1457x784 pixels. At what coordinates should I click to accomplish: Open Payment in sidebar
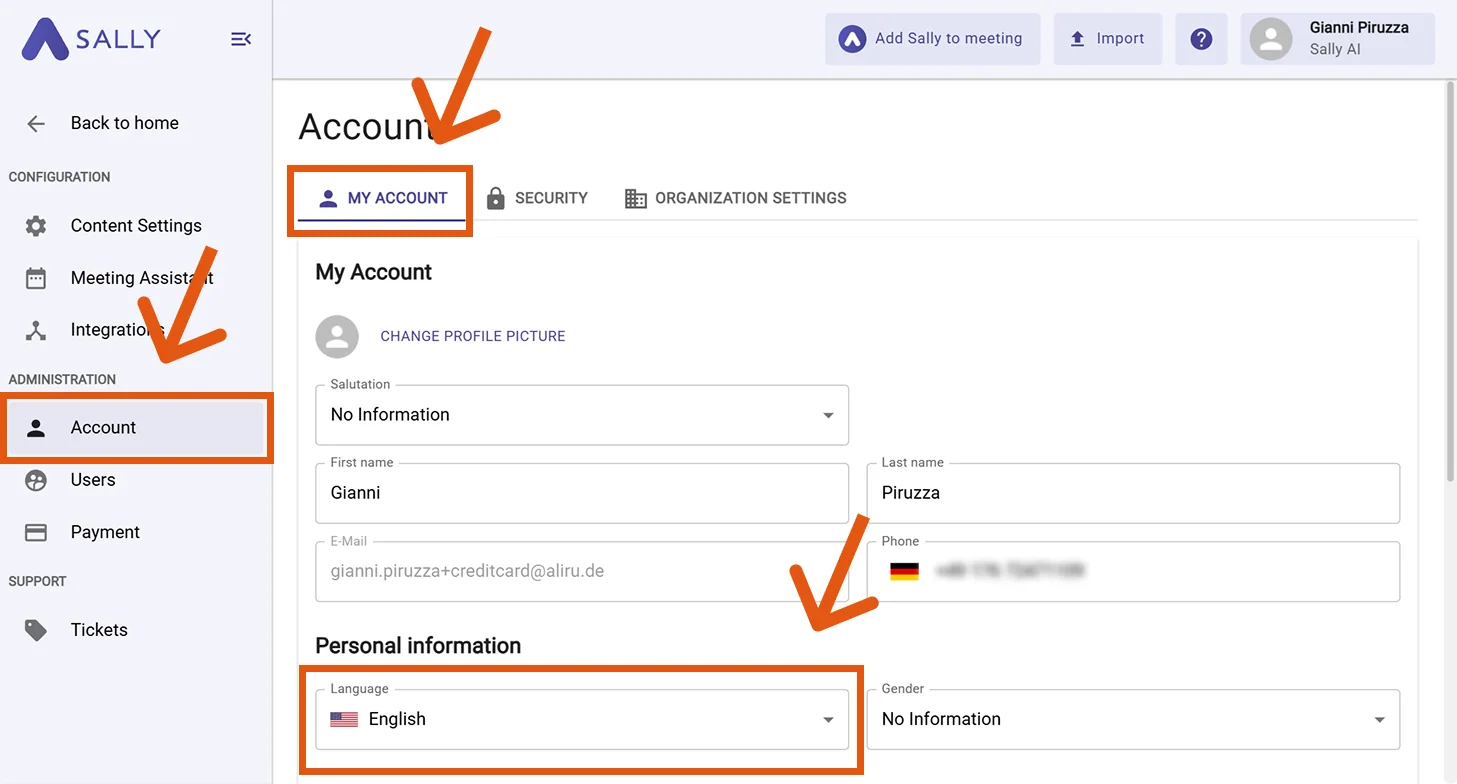pyautogui.click(x=136, y=532)
